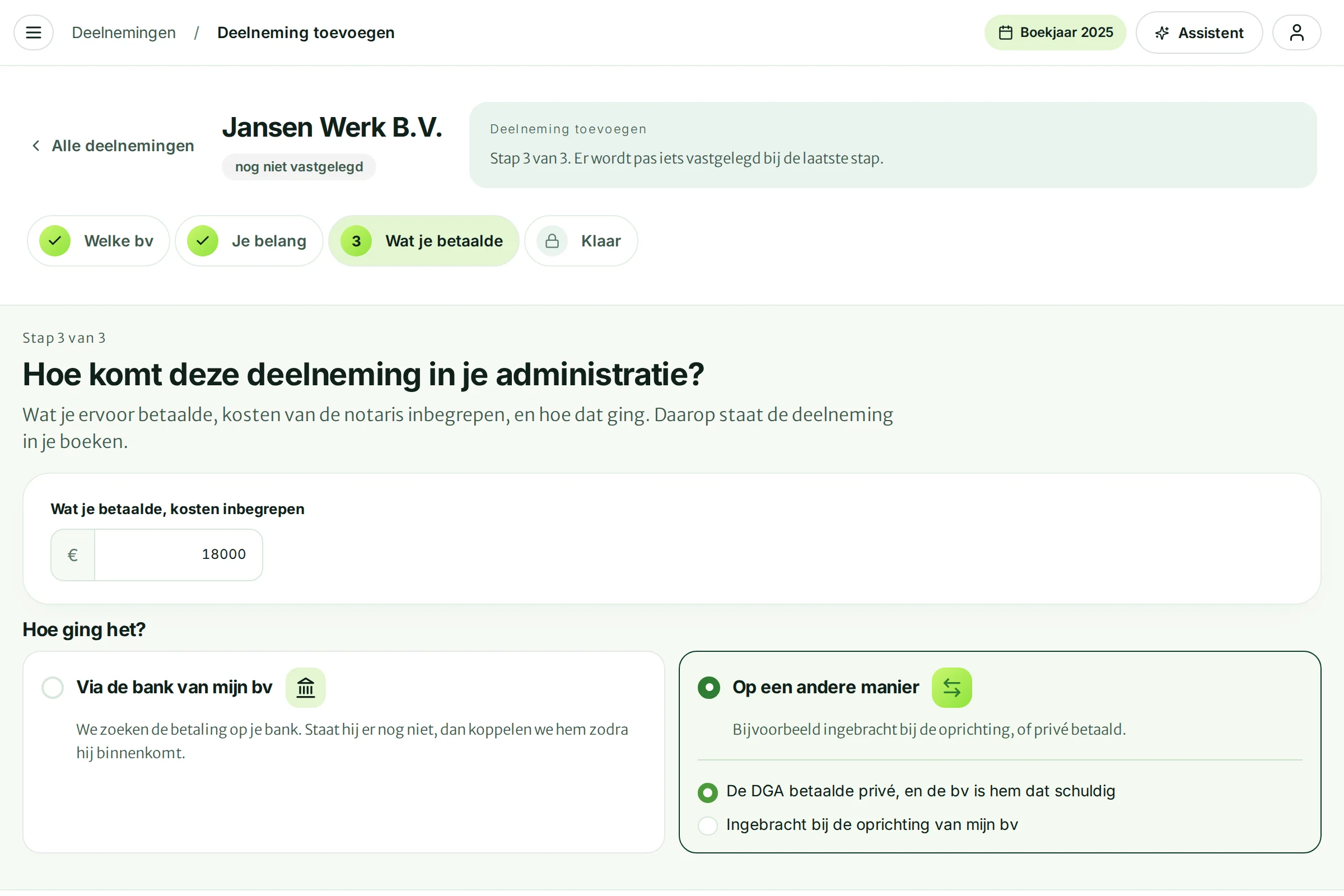Click the transfer arrows icon
Viewport: 1344px width, 896px height.
click(951, 688)
